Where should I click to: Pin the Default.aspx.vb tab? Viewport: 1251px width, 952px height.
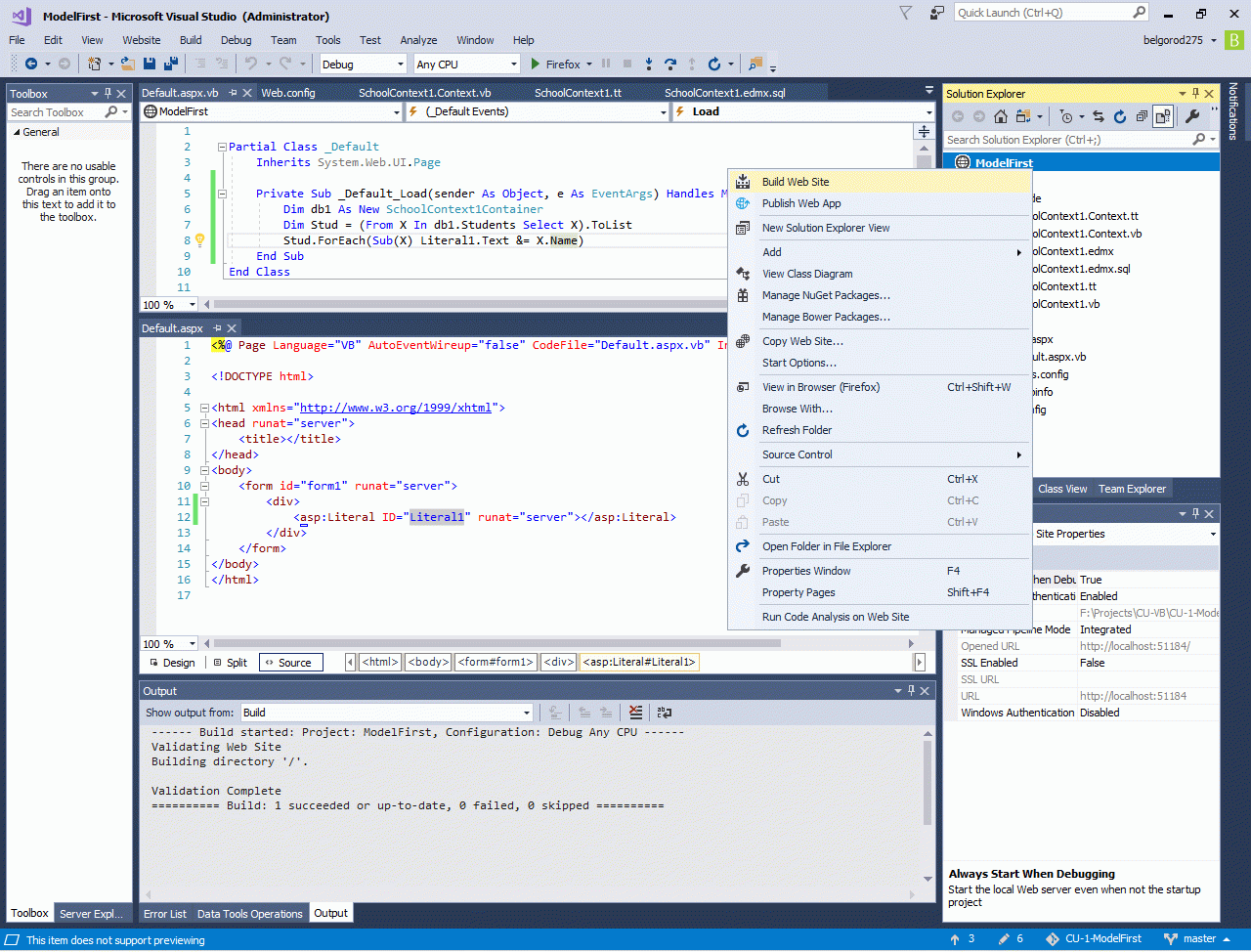tap(234, 93)
